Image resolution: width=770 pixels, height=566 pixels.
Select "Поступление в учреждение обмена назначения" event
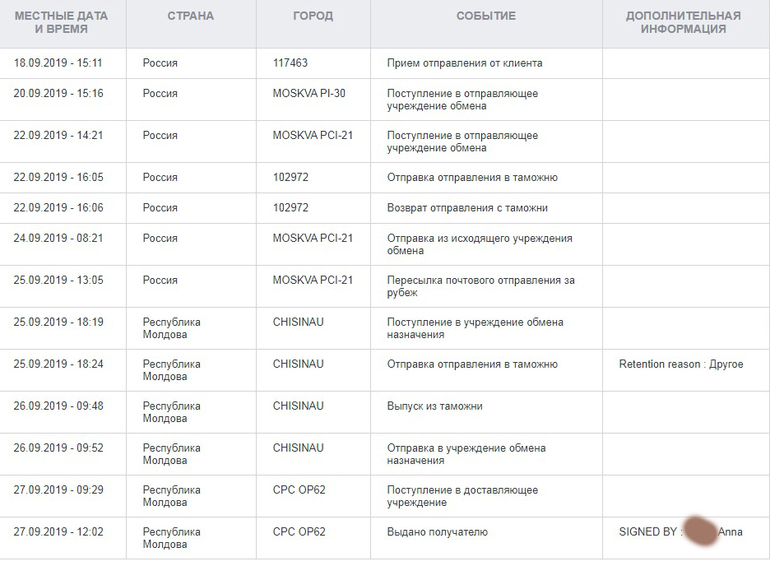pyautogui.click(x=475, y=328)
